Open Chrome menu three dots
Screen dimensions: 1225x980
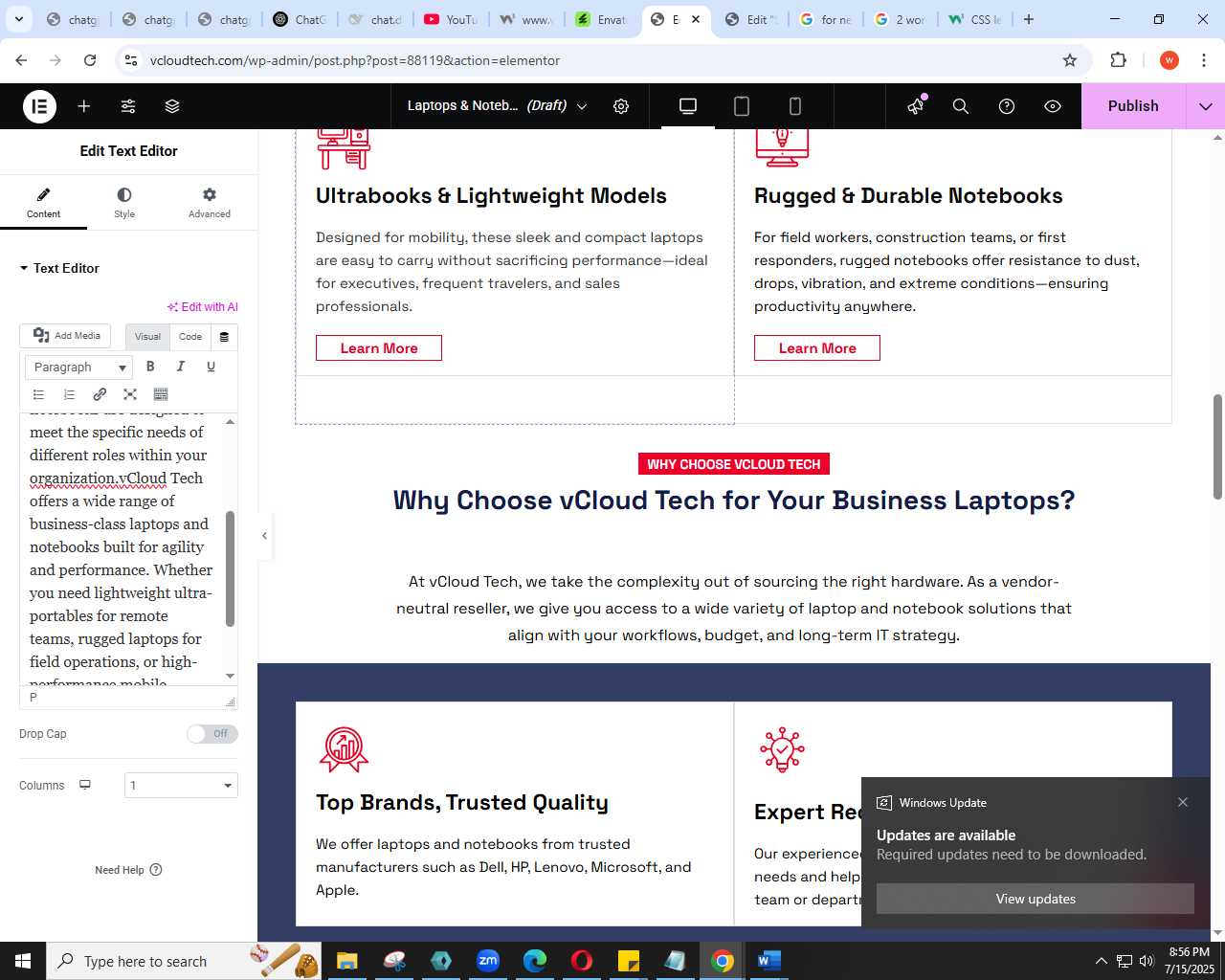[x=1204, y=60]
